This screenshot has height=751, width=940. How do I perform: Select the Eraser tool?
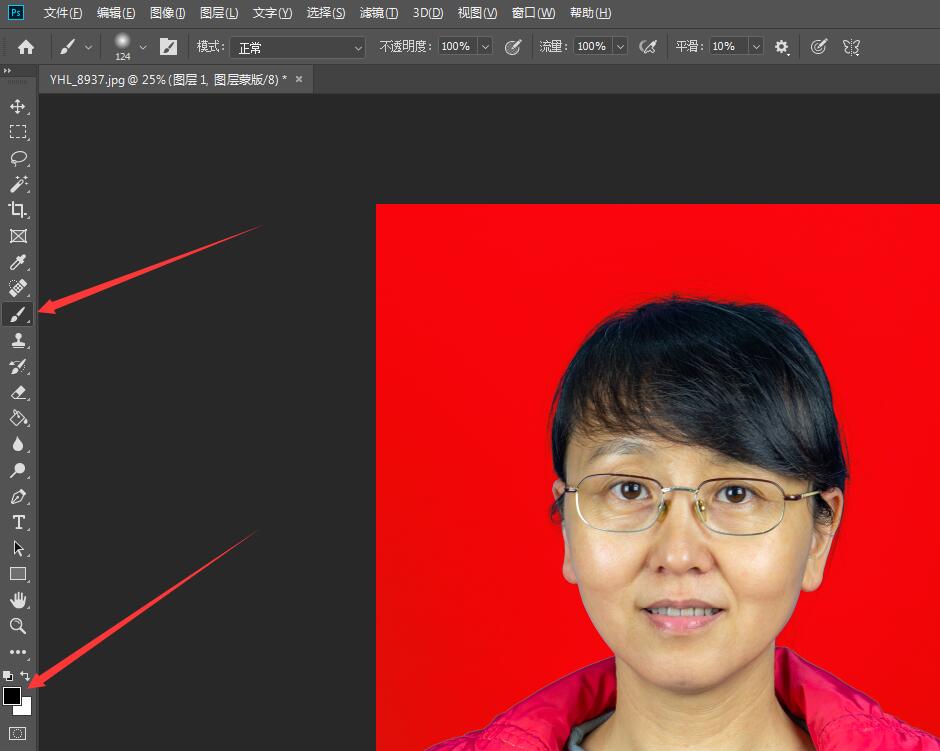click(x=17, y=392)
